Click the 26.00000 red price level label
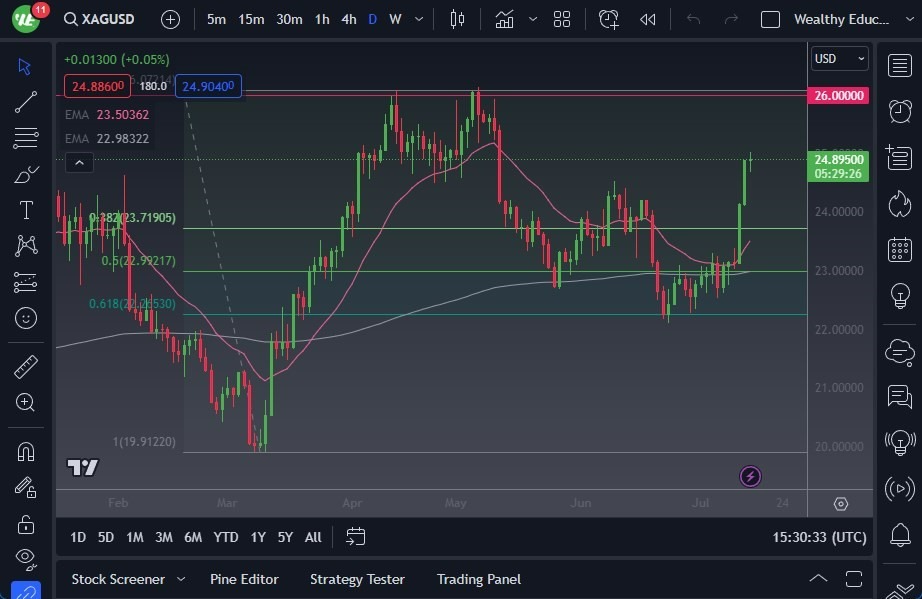The image size is (922, 599). [839, 96]
